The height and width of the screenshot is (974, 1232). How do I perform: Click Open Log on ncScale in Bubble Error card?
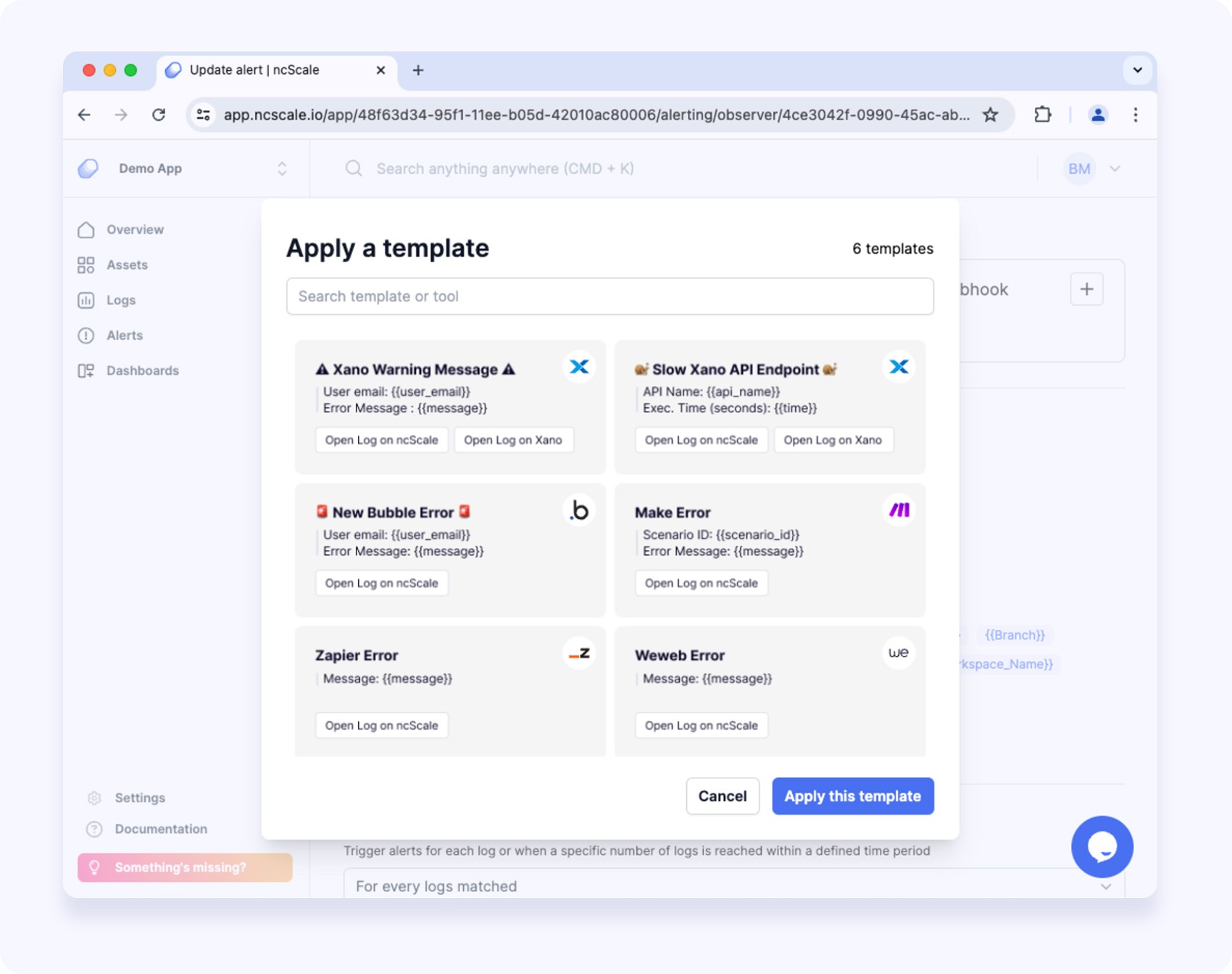coord(382,583)
